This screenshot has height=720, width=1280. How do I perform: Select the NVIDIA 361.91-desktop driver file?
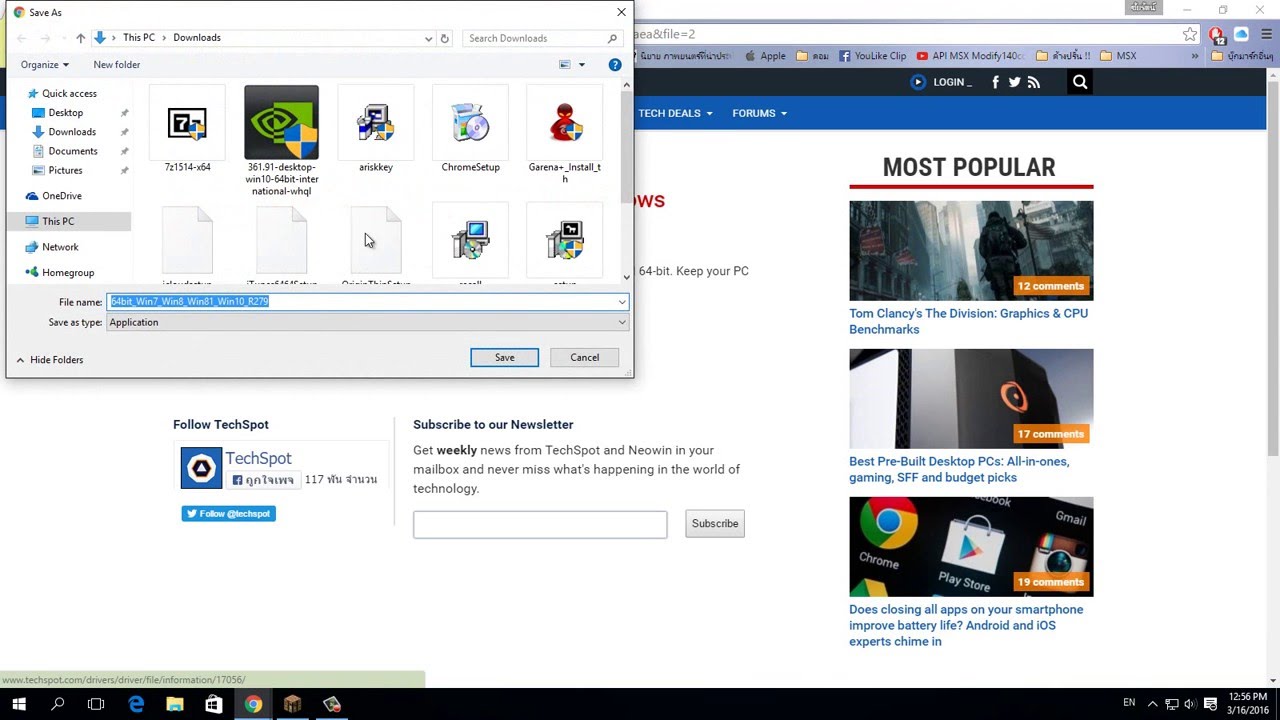(281, 123)
